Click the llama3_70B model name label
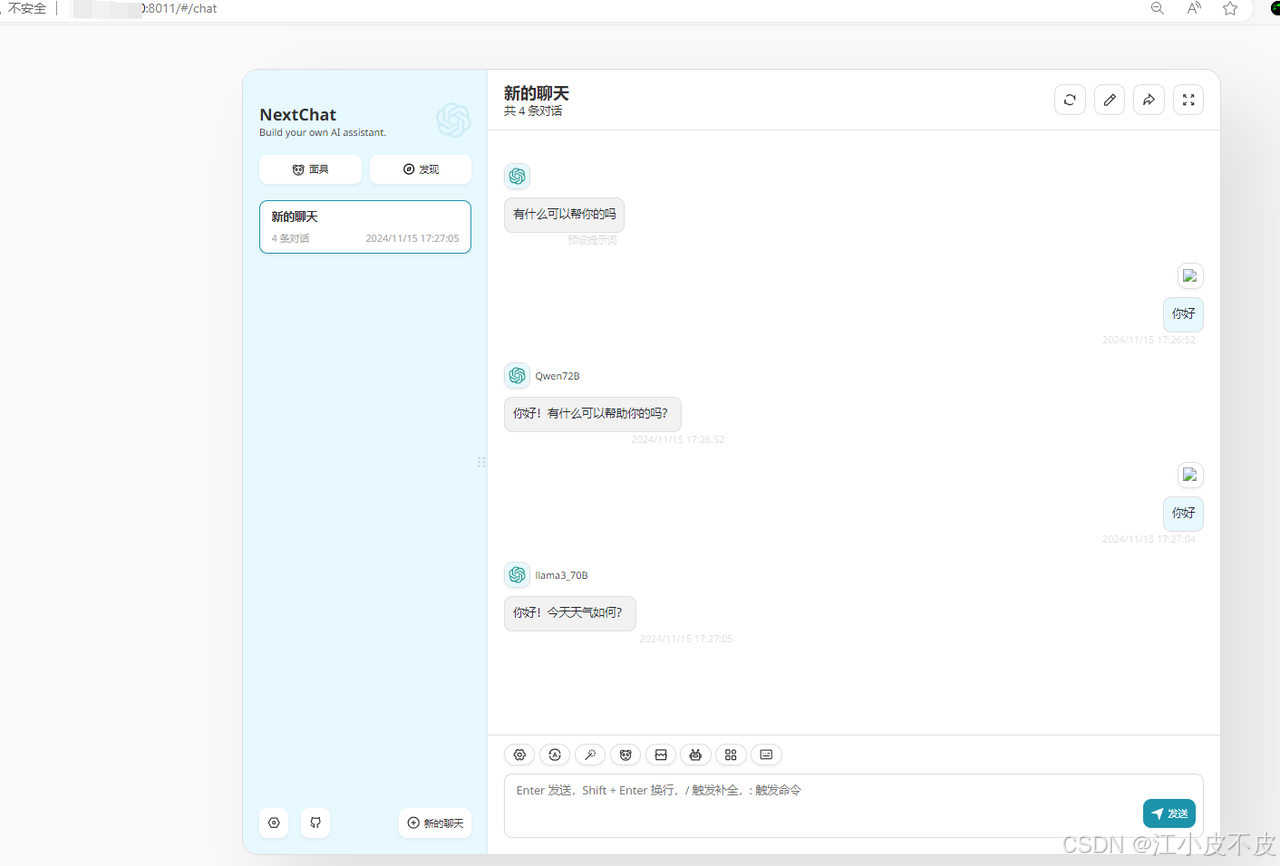The width and height of the screenshot is (1280, 866). [x=561, y=575]
